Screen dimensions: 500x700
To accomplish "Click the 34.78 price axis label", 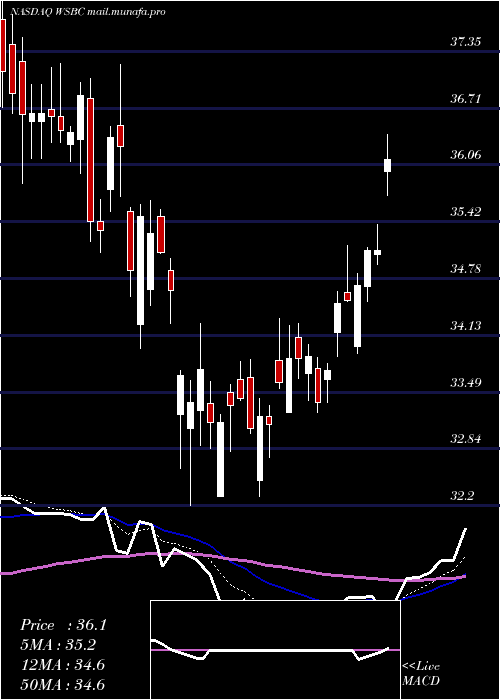I will coord(465,269).
